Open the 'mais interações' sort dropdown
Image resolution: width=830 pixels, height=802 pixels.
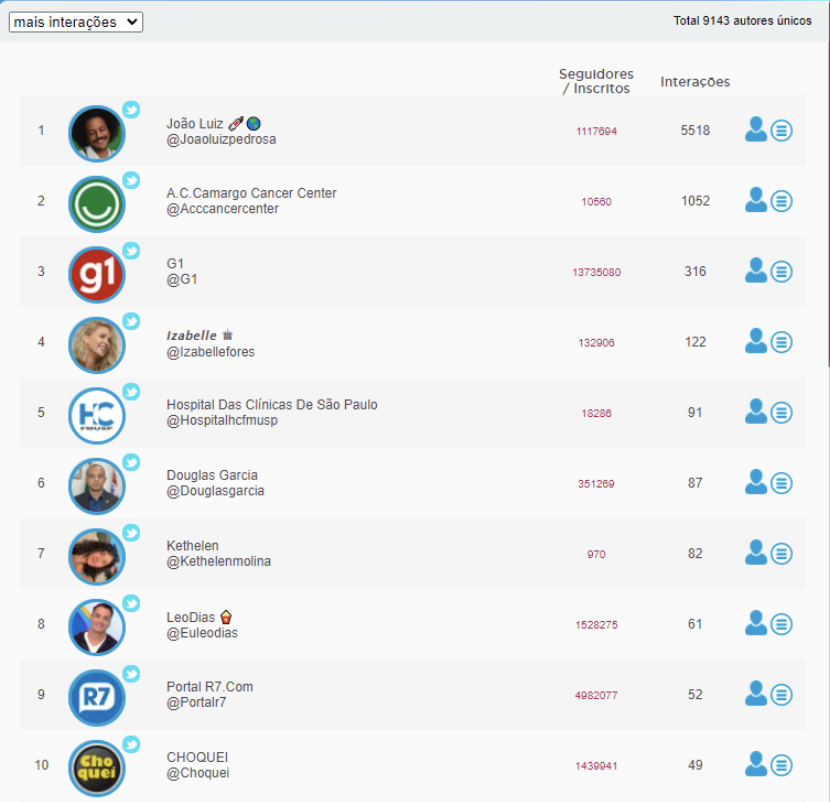tap(76, 22)
